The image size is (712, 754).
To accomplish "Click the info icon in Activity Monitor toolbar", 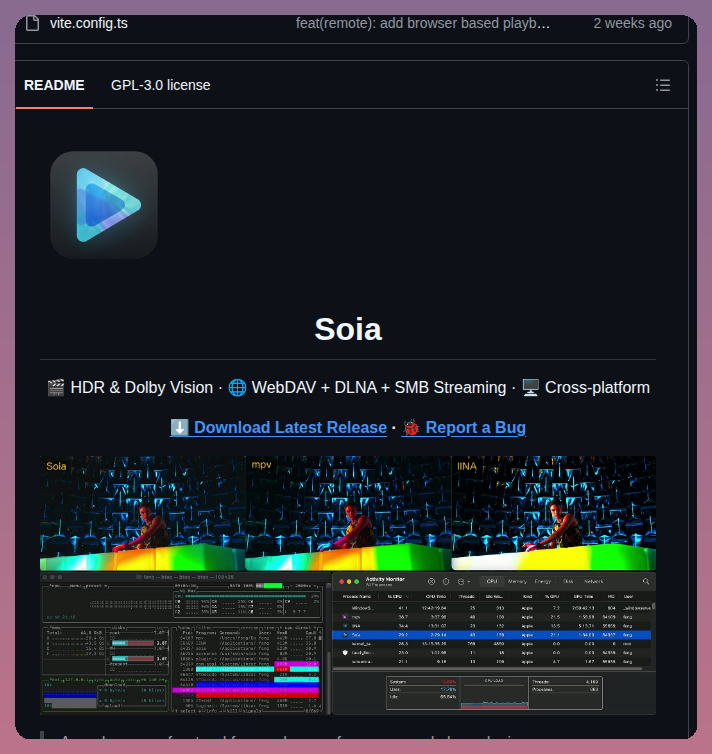I will pos(446,581).
